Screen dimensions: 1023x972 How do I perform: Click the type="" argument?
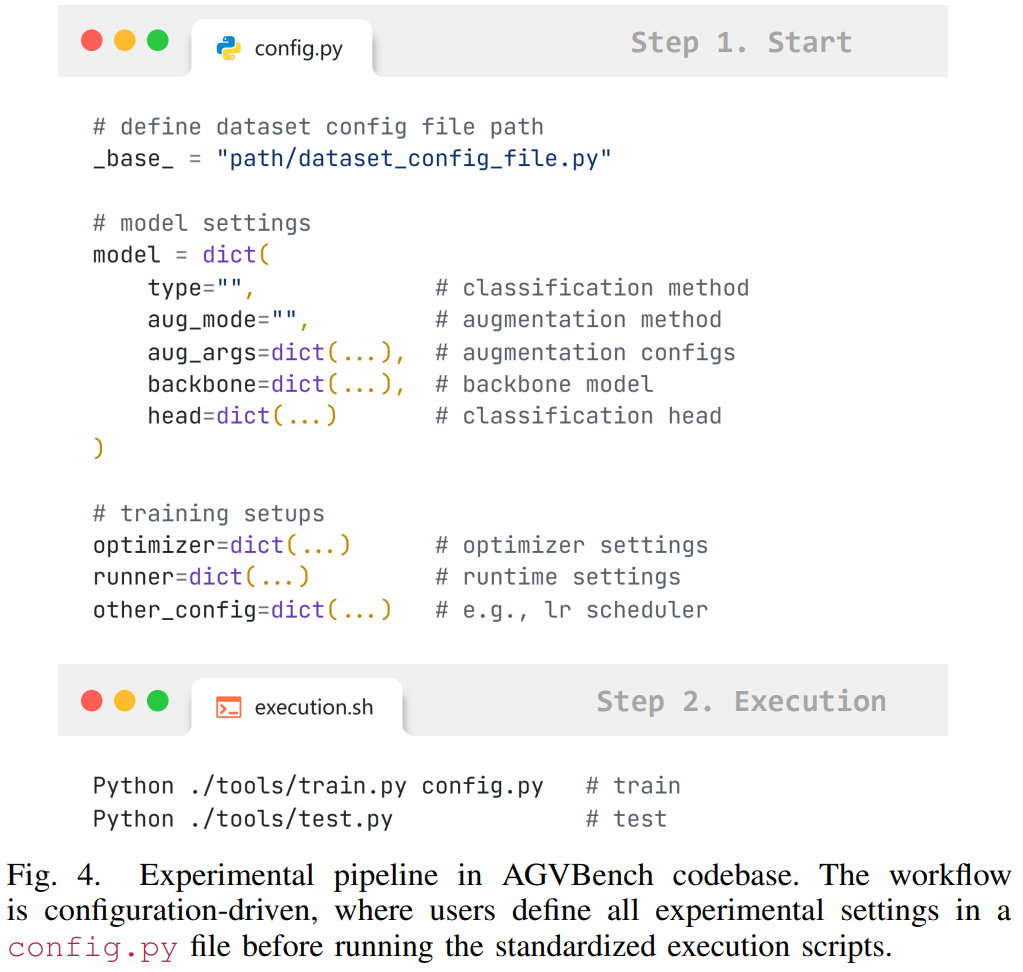click(x=201, y=288)
